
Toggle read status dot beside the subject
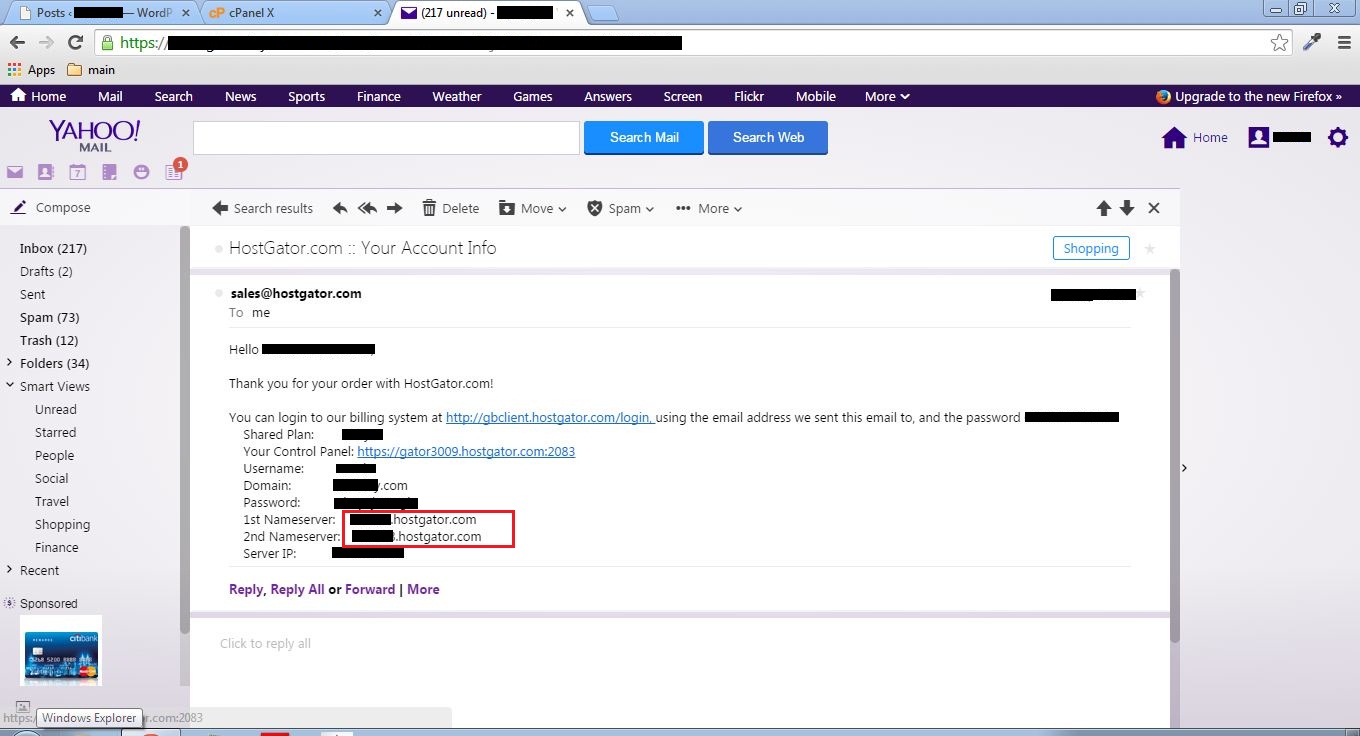218,248
